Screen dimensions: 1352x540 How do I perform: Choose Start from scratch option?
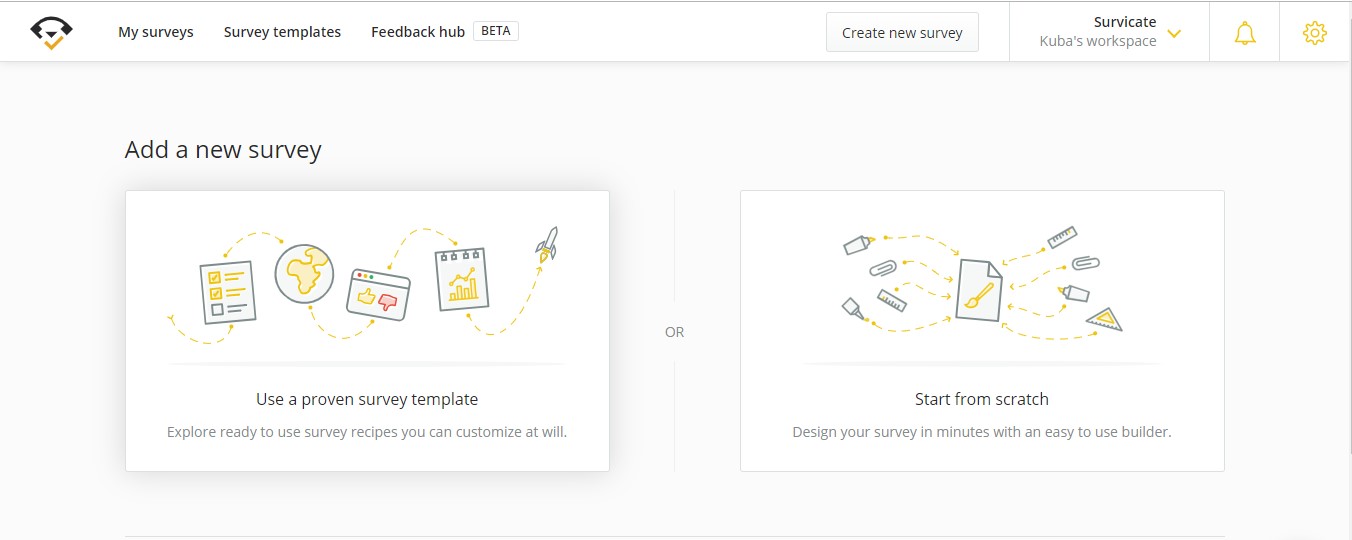click(982, 331)
